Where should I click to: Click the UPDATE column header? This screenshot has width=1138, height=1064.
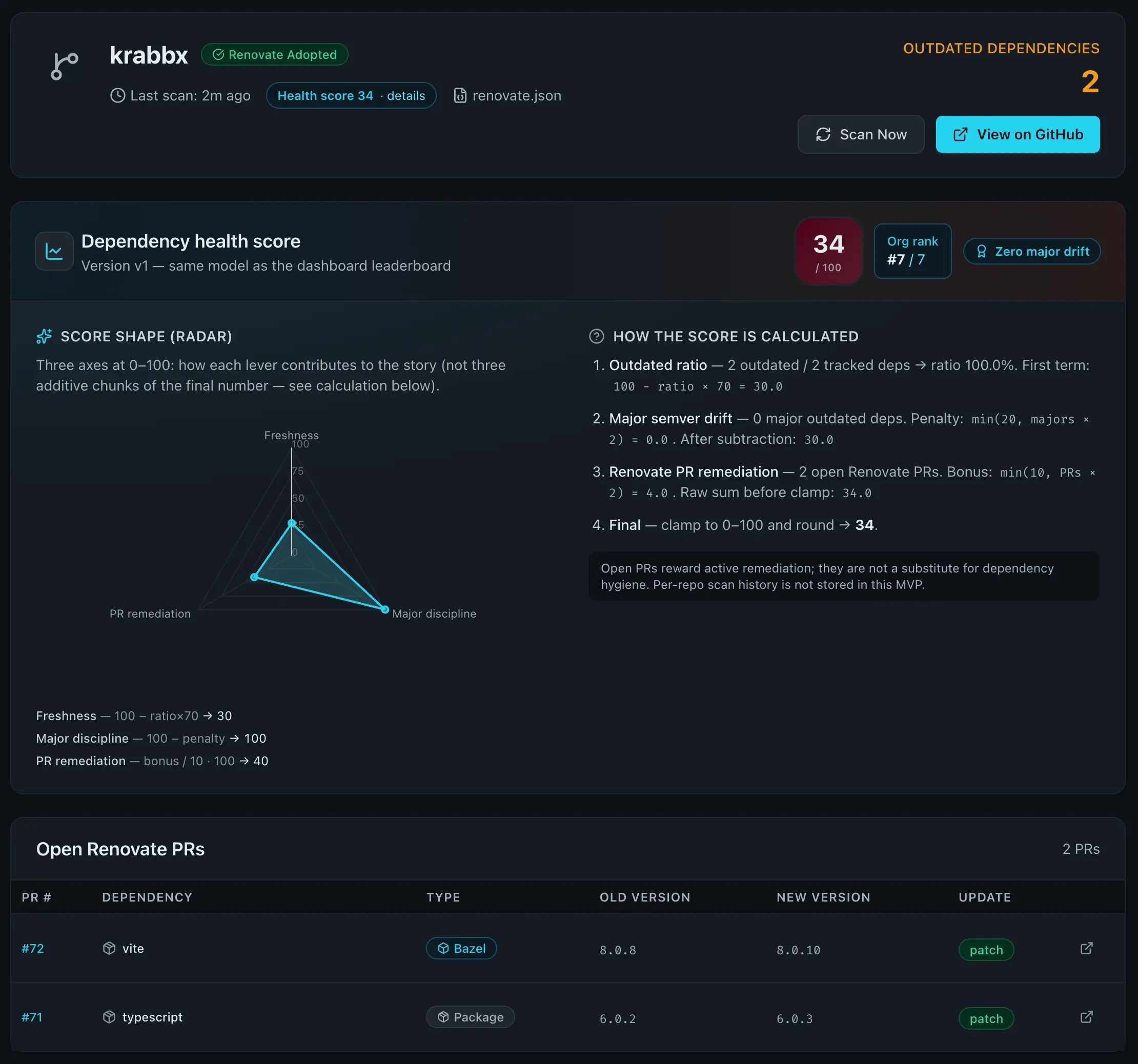click(985, 897)
